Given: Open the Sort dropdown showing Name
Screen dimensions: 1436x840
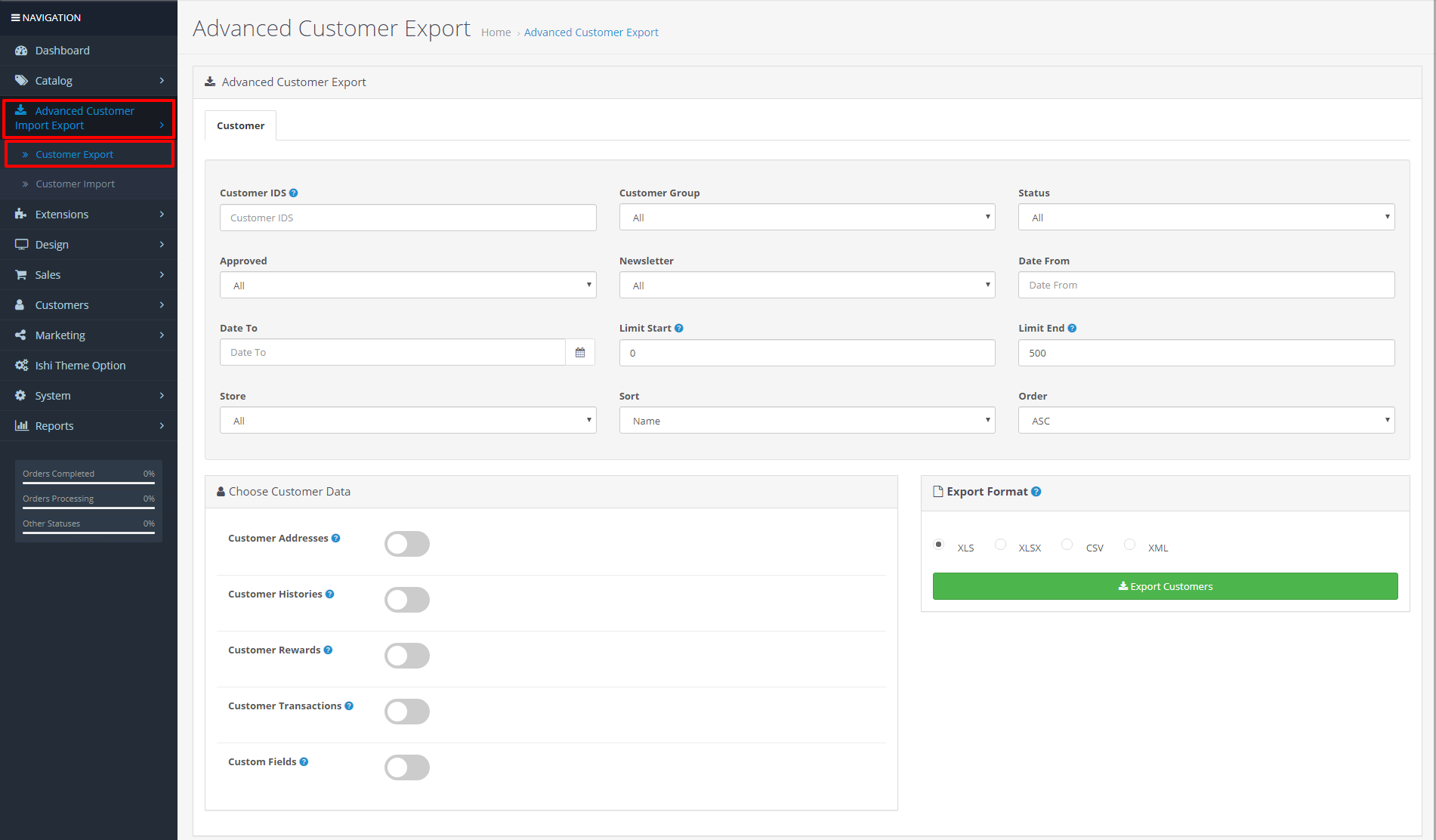Looking at the screenshot, I should coord(807,420).
